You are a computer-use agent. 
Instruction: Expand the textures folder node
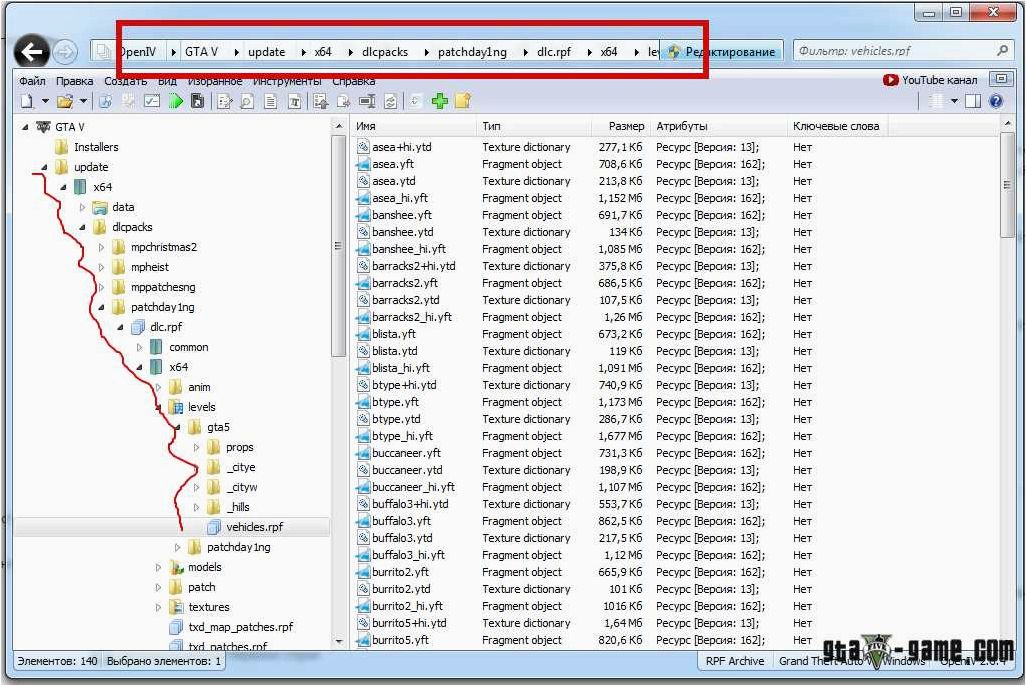pyautogui.click(x=158, y=607)
